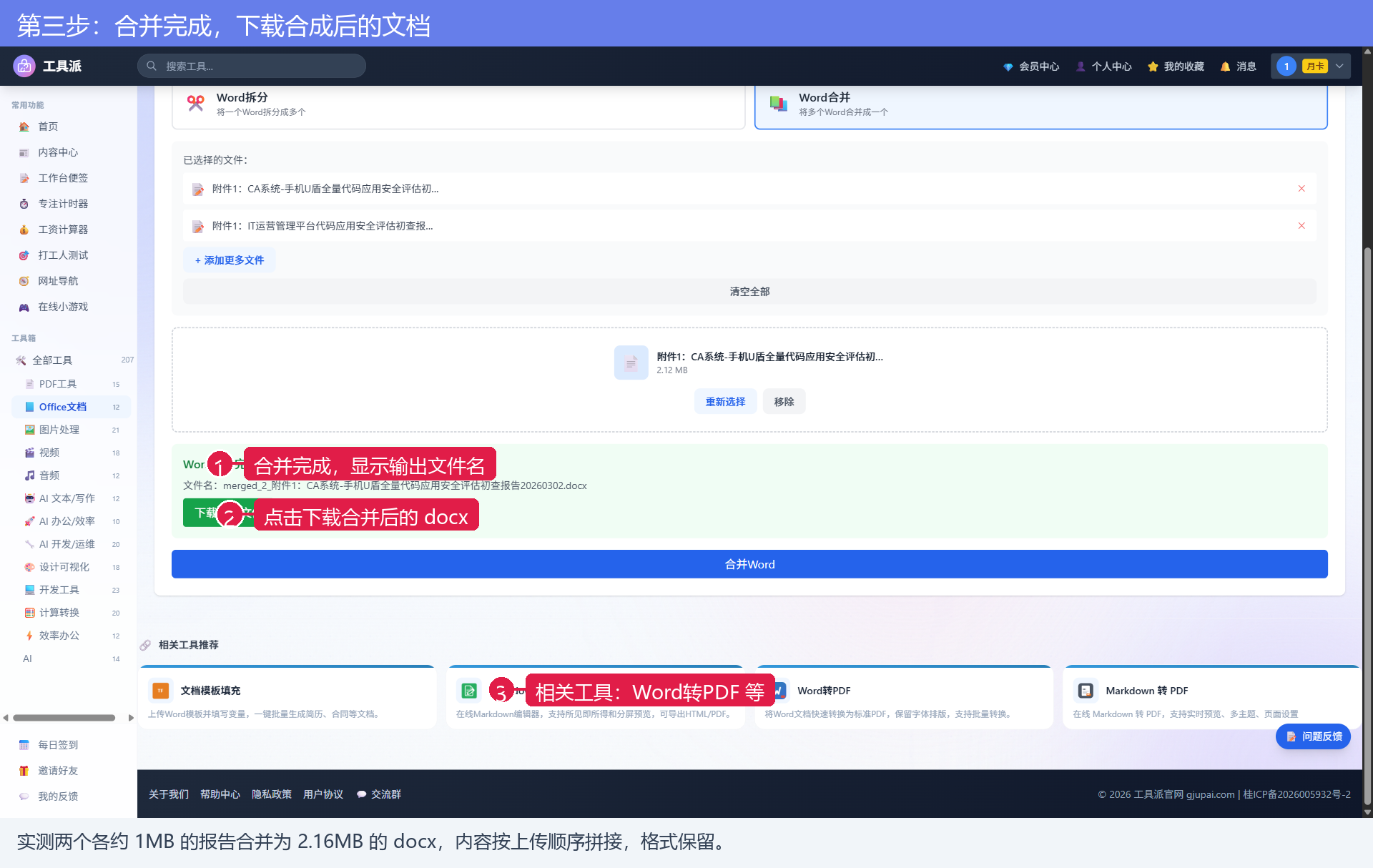Click the sidebar horizontal scrollbar

(x=64, y=718)
